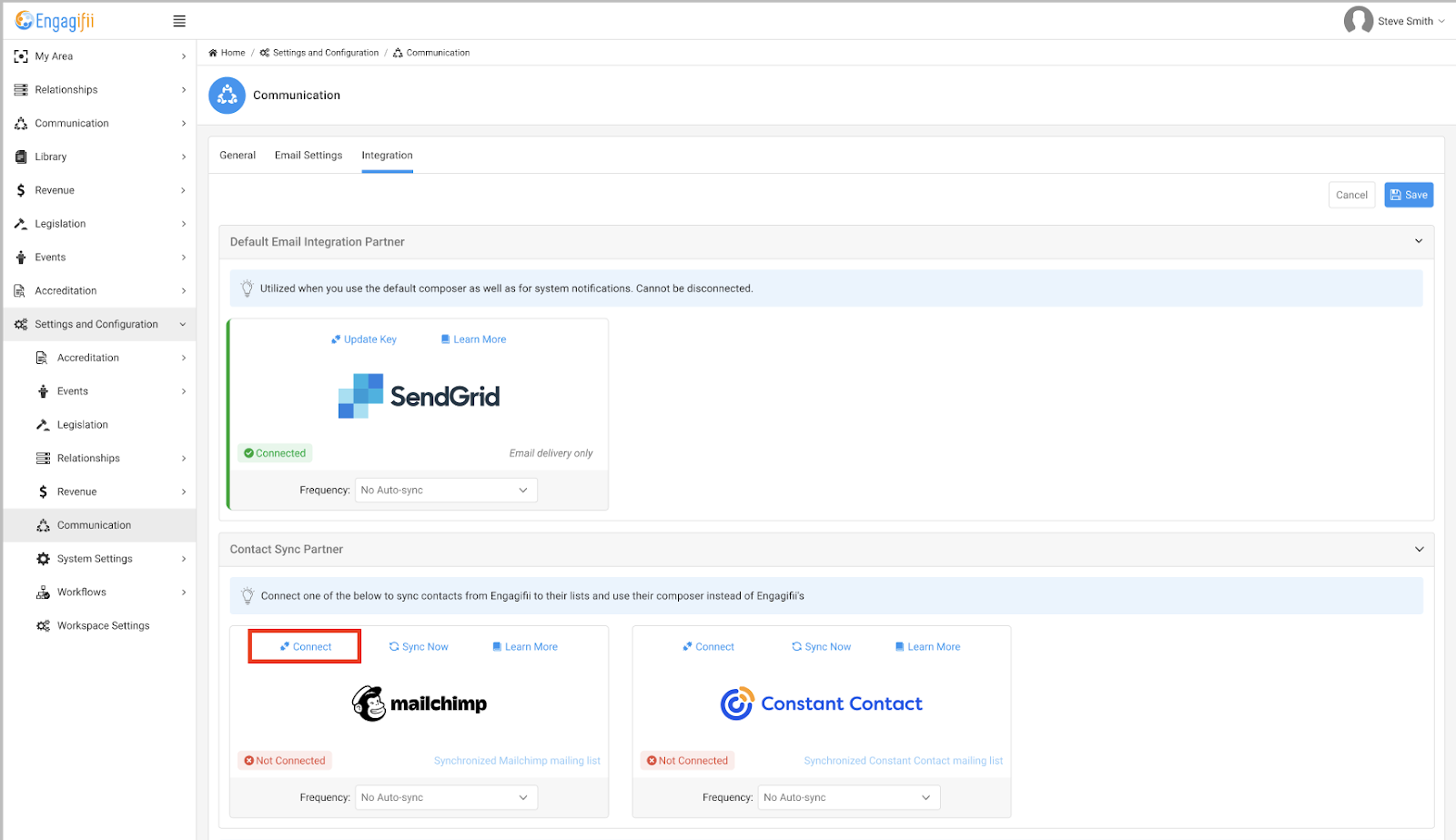The width and height of the screenshot is (1456, 840).
Task: Expand System Settings submenu chevron
Action: 184,559
